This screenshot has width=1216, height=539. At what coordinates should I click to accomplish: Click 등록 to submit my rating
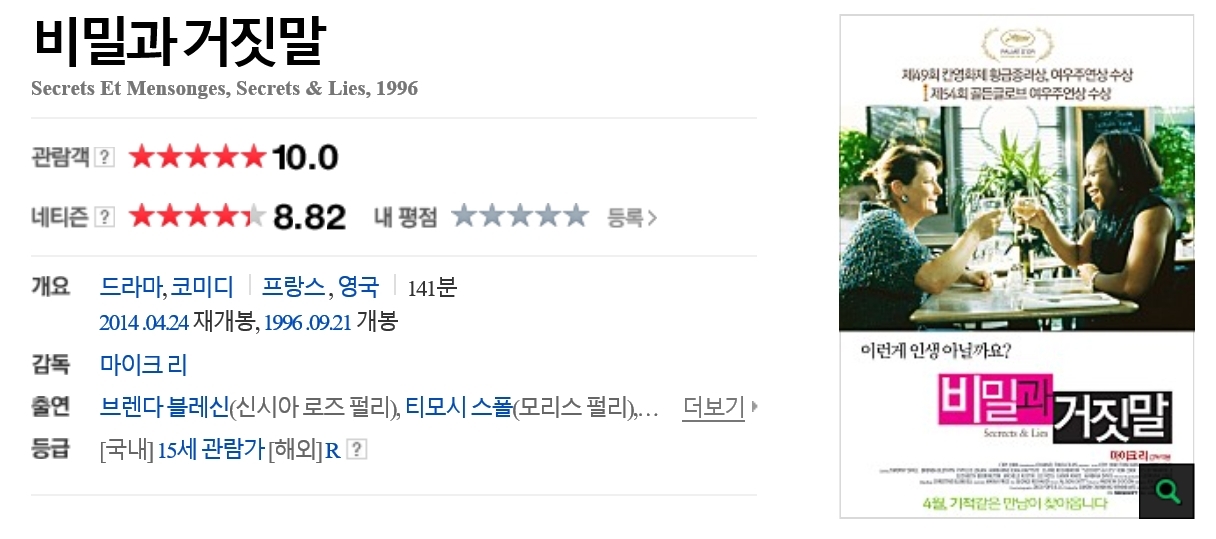pyautogui.click(x=632, y=217)
